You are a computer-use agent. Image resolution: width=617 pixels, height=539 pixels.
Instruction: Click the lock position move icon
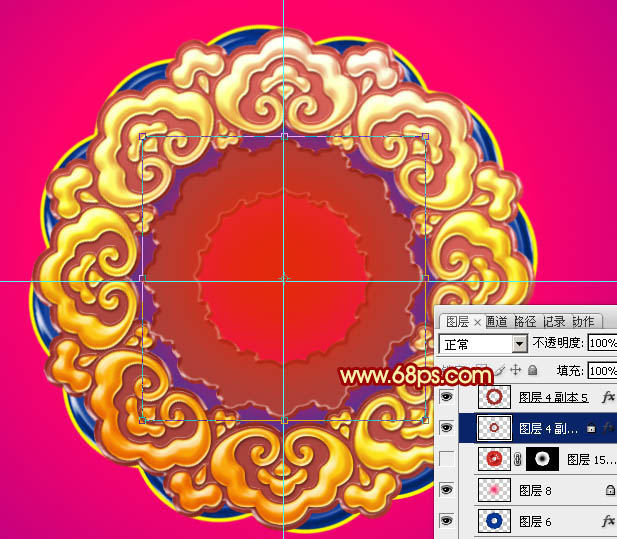click(515, 370)
